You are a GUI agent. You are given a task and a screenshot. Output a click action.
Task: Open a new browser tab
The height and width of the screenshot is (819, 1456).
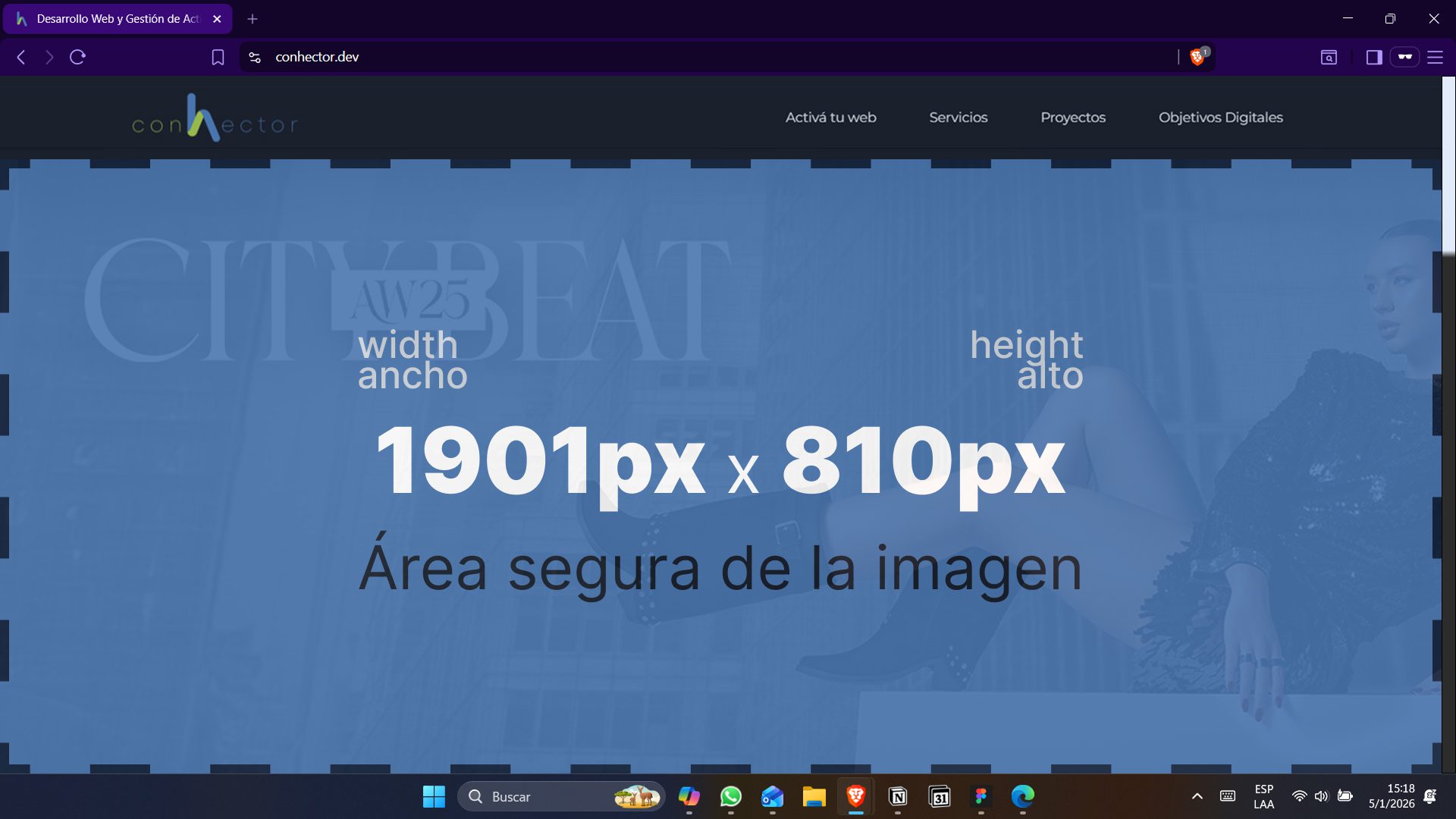[x=253, y=19]
